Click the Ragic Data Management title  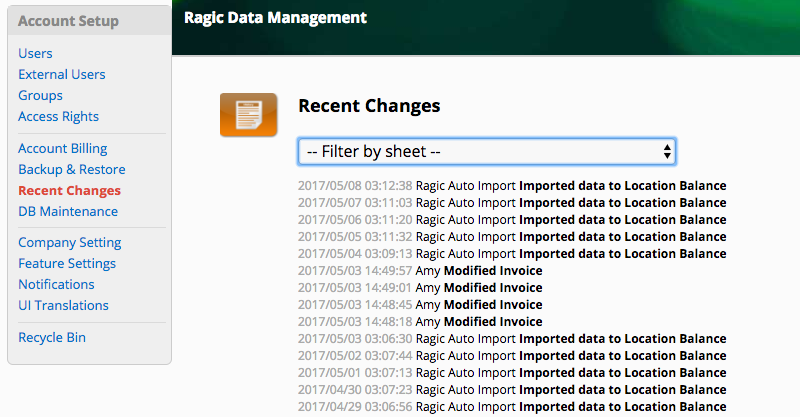[x=276, y=18]
